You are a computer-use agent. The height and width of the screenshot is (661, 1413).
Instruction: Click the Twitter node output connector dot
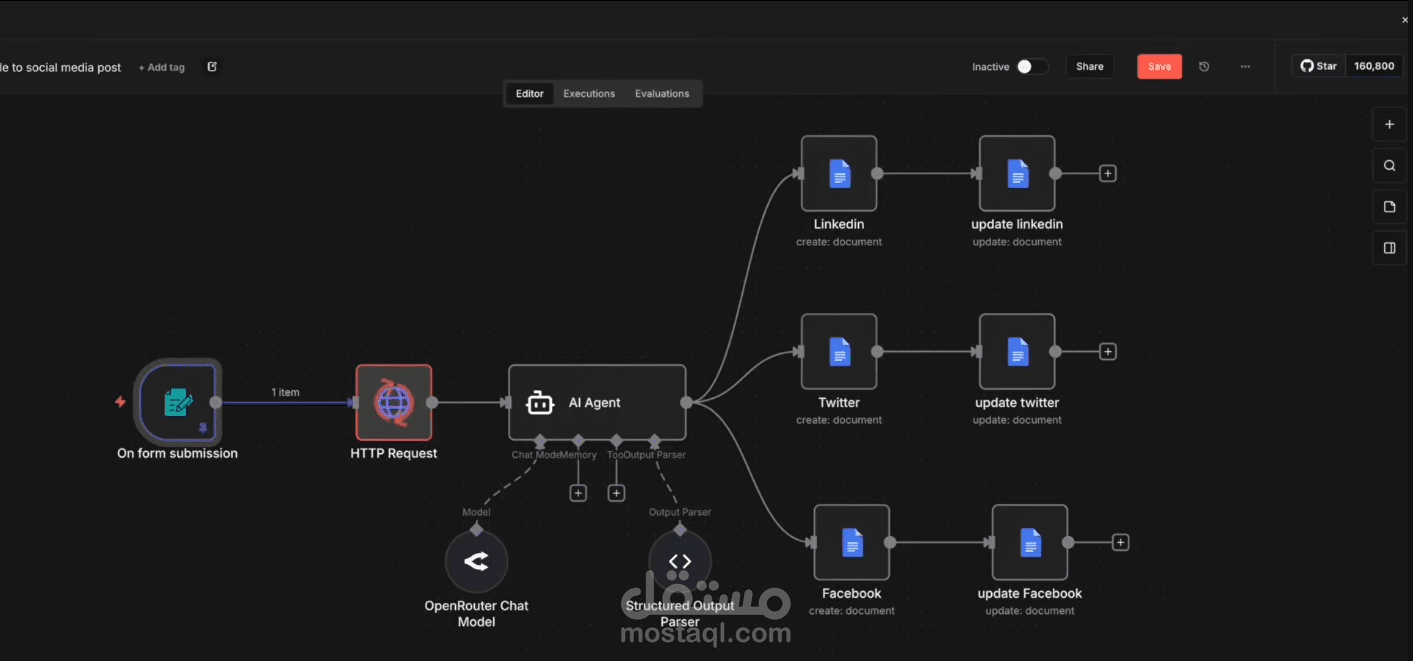(877, 352)
